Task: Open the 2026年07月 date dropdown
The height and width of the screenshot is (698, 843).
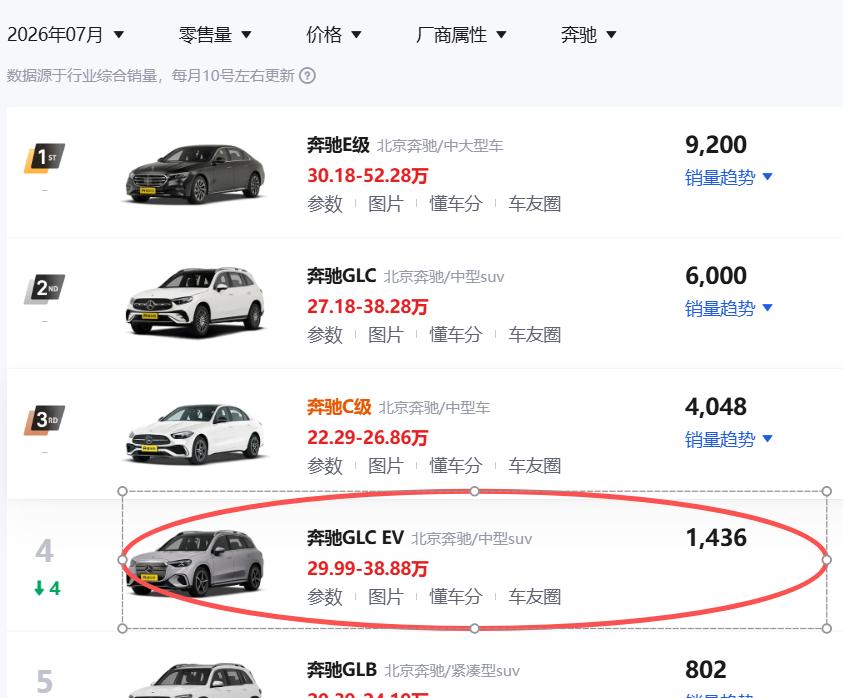Action: pos(66,35)
